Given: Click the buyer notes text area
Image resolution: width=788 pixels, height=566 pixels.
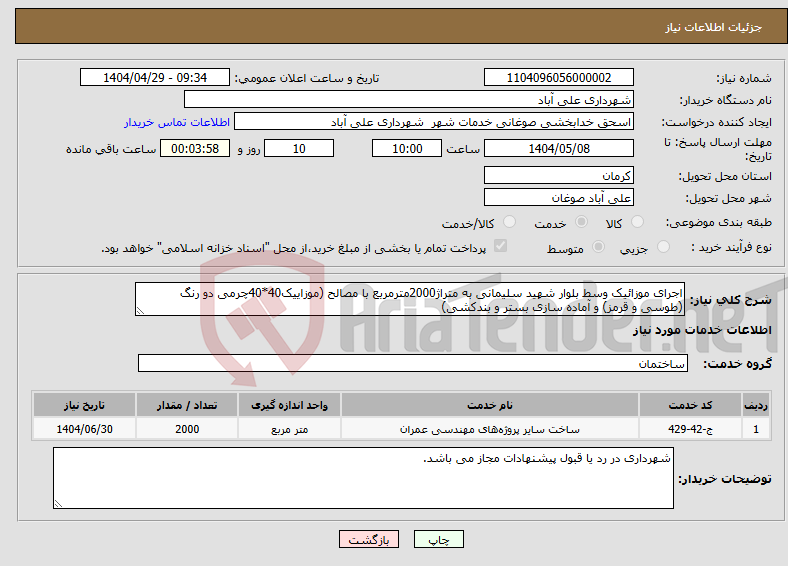Looking at the screenshot, I should click(x=363, y=478).
